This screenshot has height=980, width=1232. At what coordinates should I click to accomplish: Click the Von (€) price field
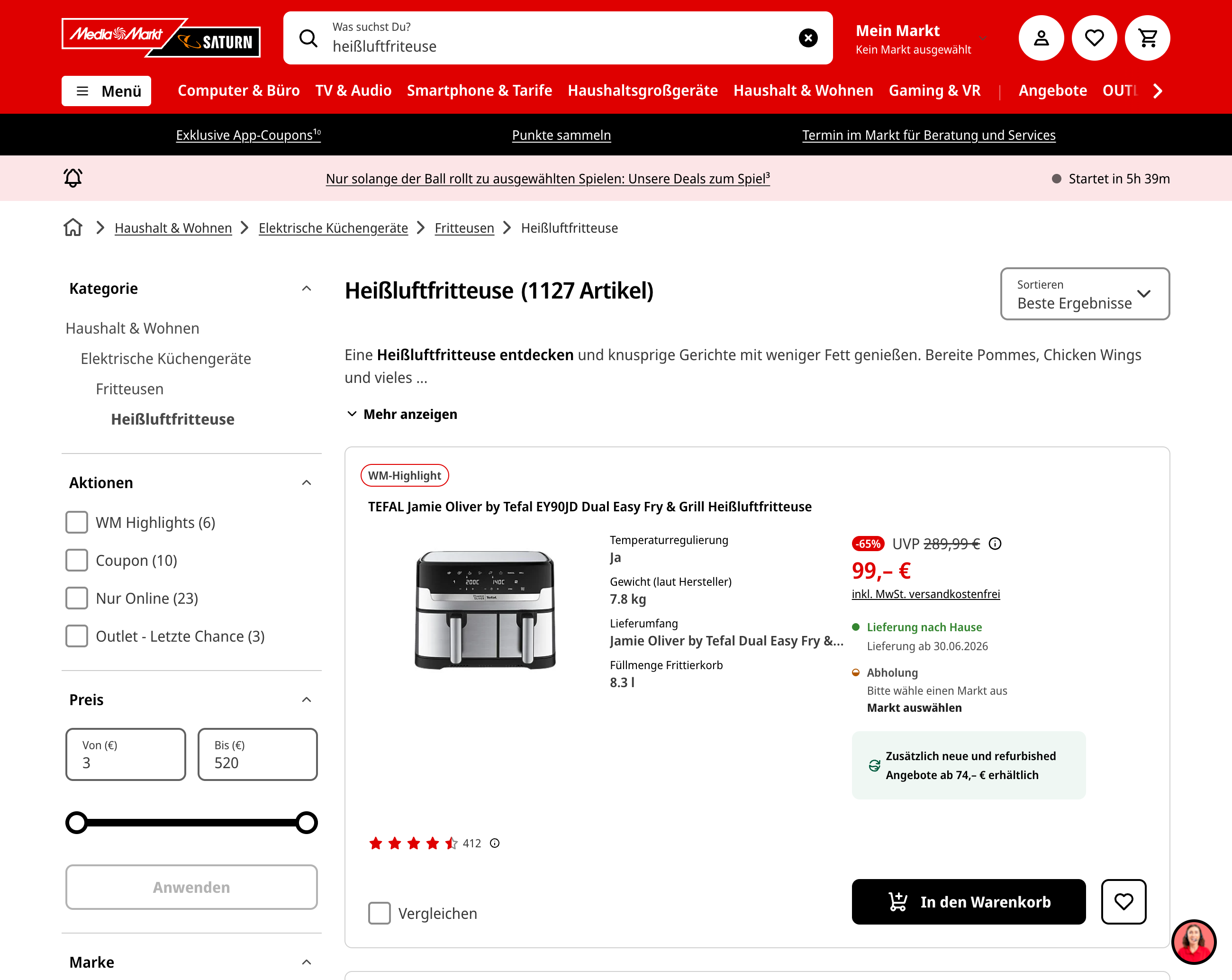tap(126, 754)
